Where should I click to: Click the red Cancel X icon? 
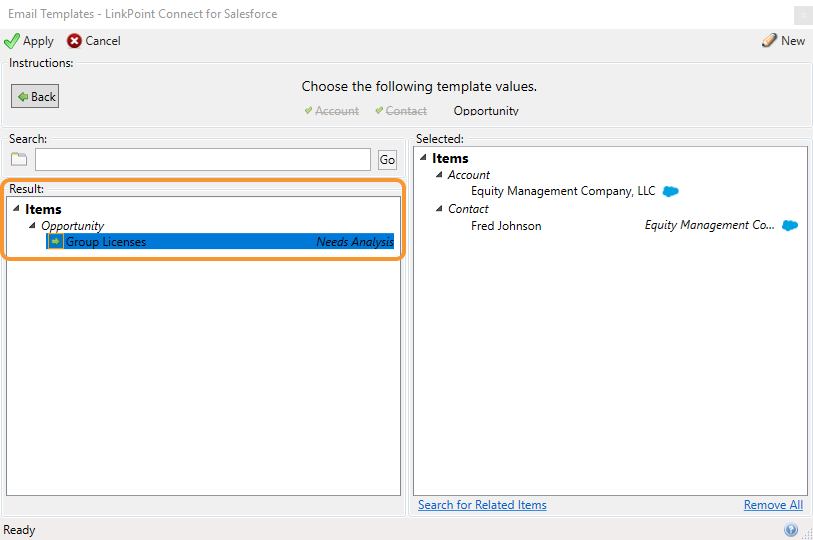(74, 40)
